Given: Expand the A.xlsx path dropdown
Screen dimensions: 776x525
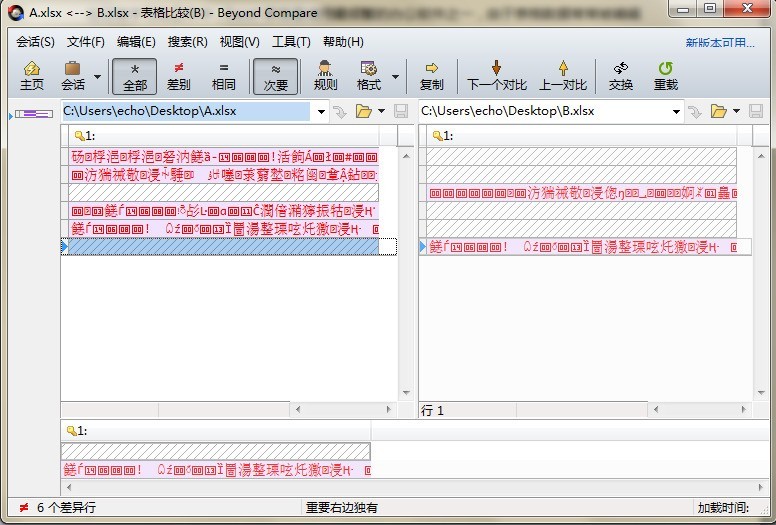Looking at the screenshot, I should (321, 112).
